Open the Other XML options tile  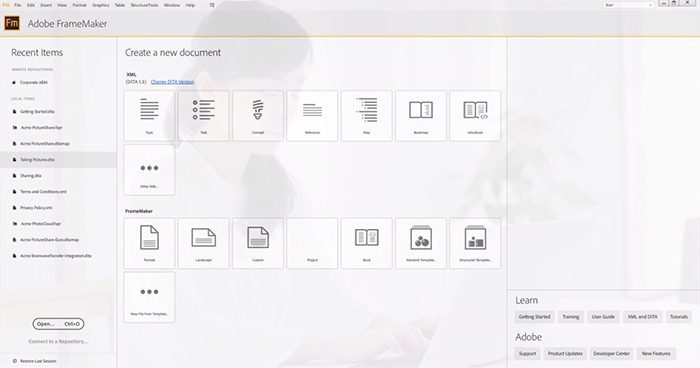pyautogui.click(x=149, y=170)
